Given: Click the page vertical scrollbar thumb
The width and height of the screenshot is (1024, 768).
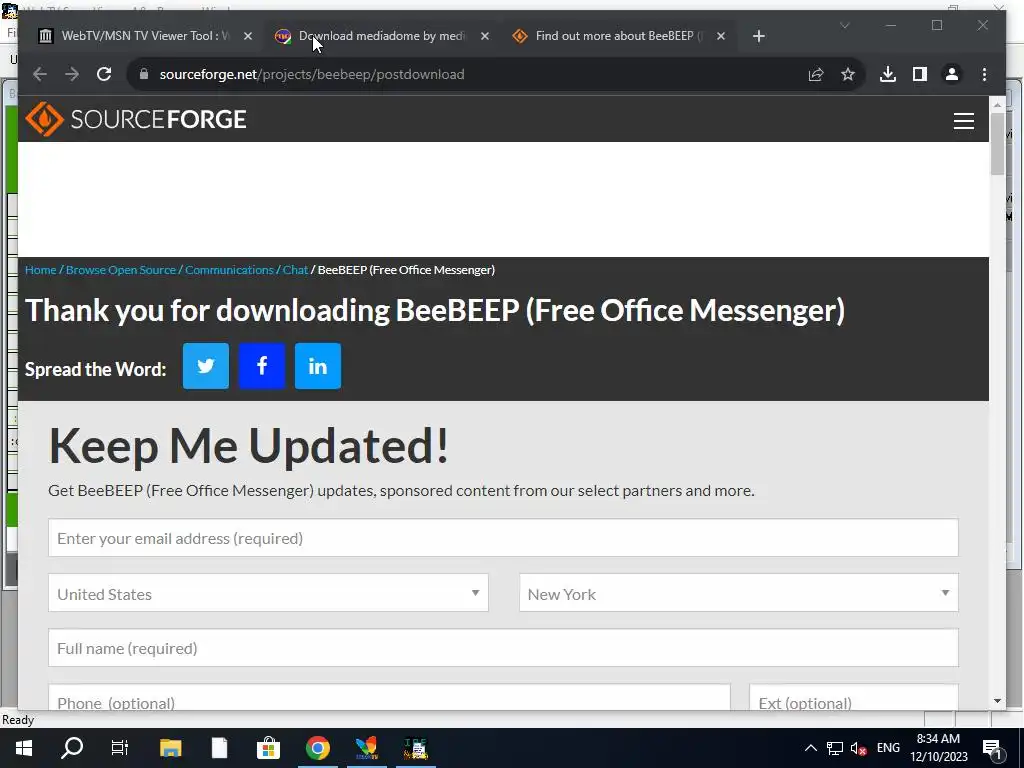Looking at the screenshot, I should pos(997,144).
